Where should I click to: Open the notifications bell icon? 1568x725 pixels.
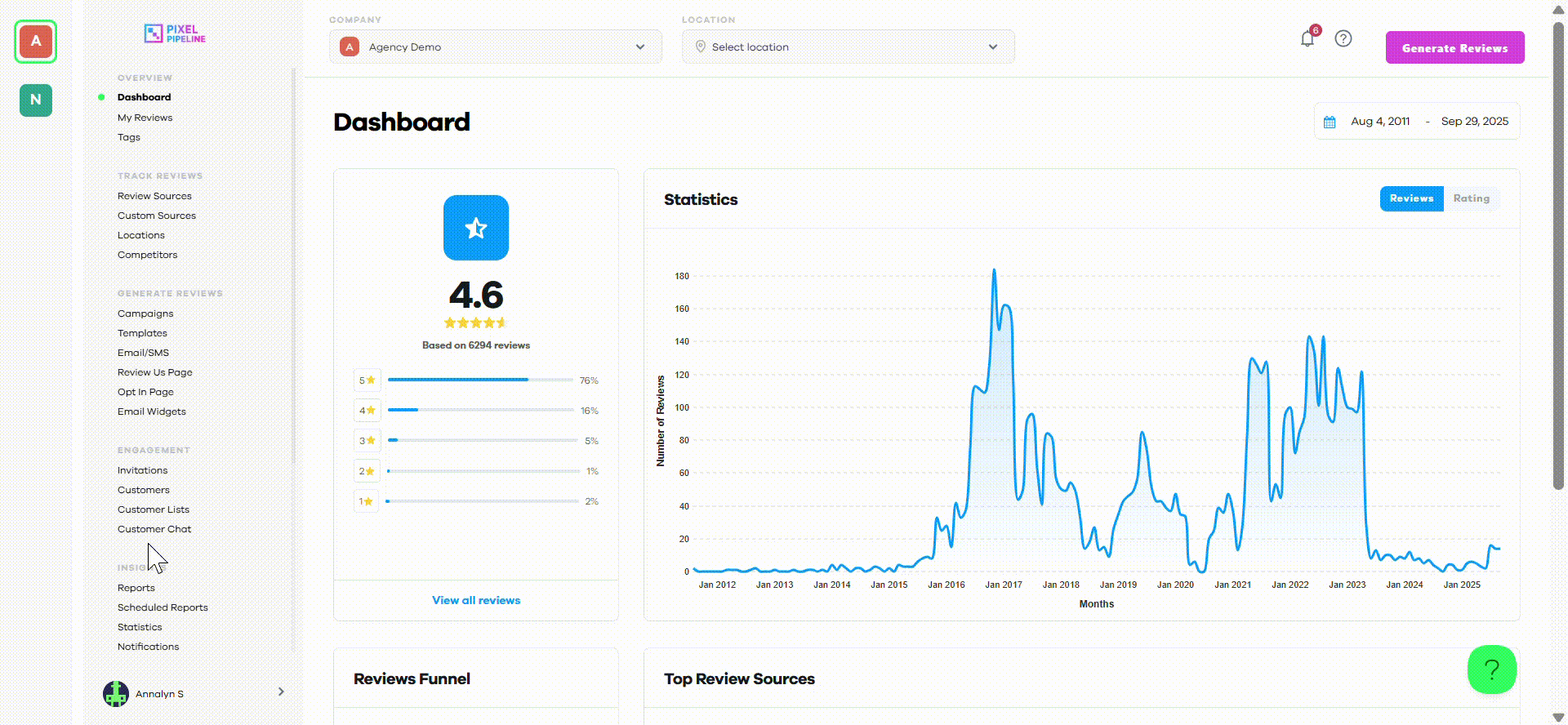pos(1307,39)
